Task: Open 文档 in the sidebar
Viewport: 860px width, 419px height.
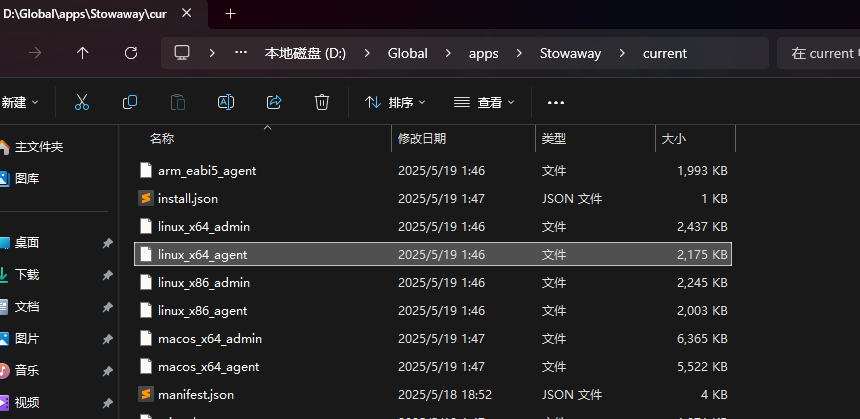Action: coord(26,307)
